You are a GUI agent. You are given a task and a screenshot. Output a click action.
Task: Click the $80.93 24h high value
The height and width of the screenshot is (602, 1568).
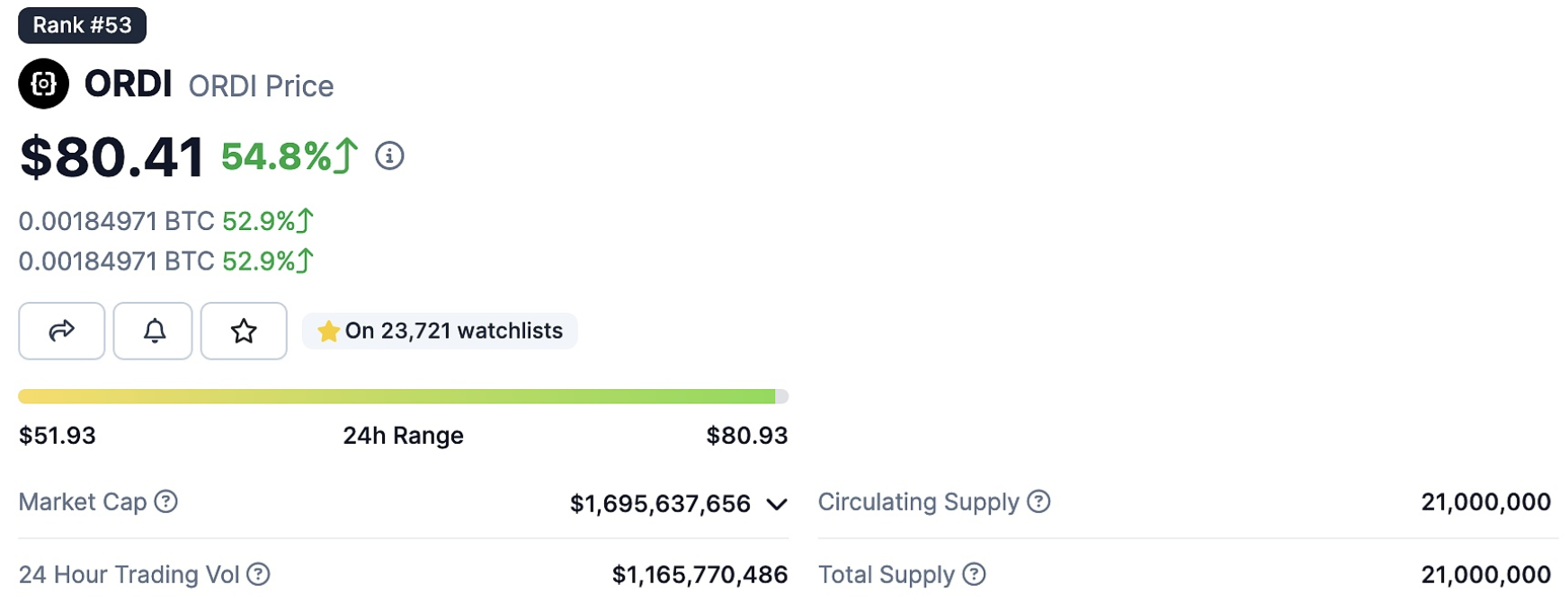click(746, 436)
